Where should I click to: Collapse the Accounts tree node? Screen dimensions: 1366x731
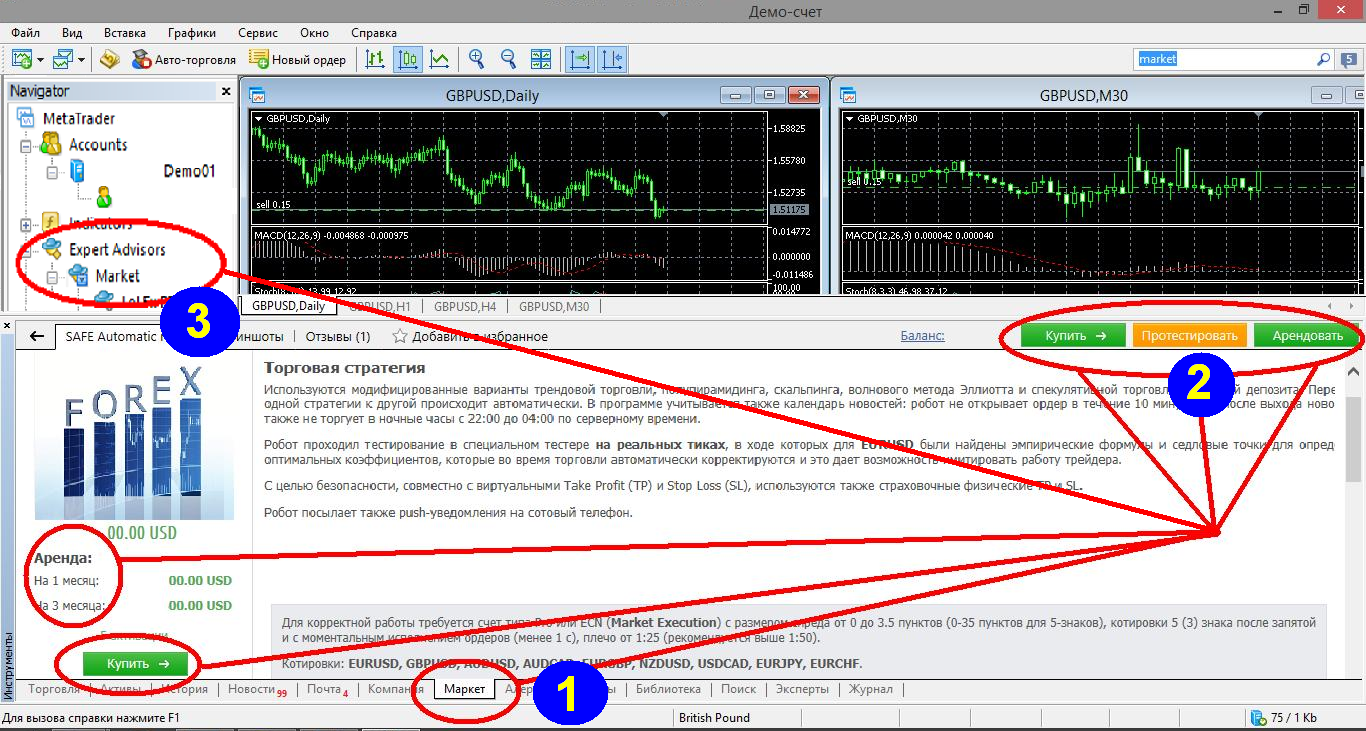pyautogui.click(x=26, y=146)
